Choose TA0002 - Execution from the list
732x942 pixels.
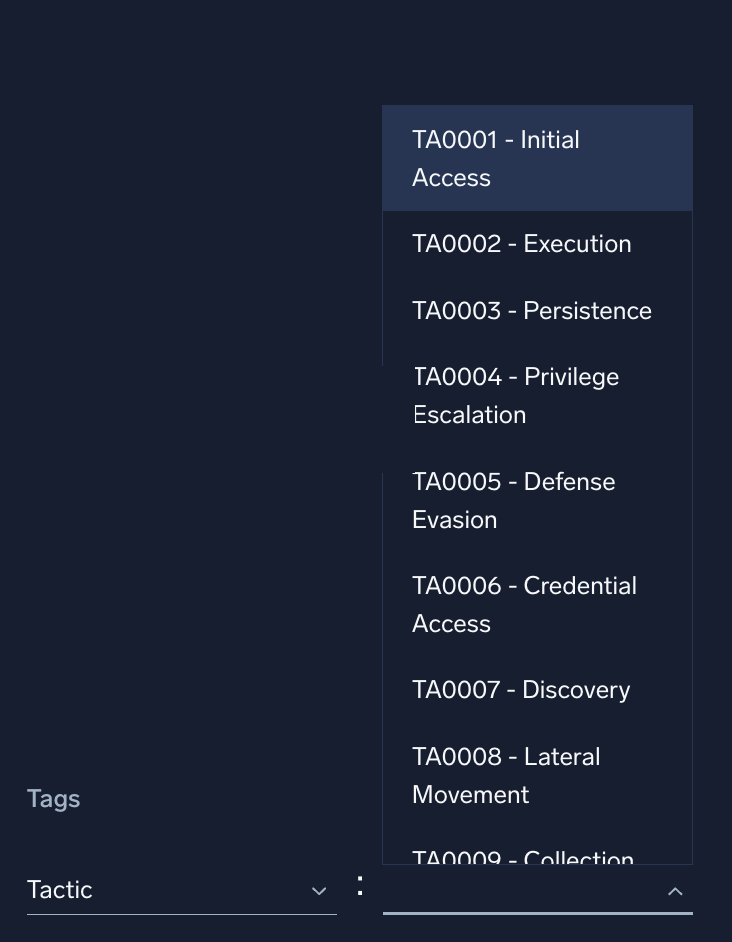point(521,243)
